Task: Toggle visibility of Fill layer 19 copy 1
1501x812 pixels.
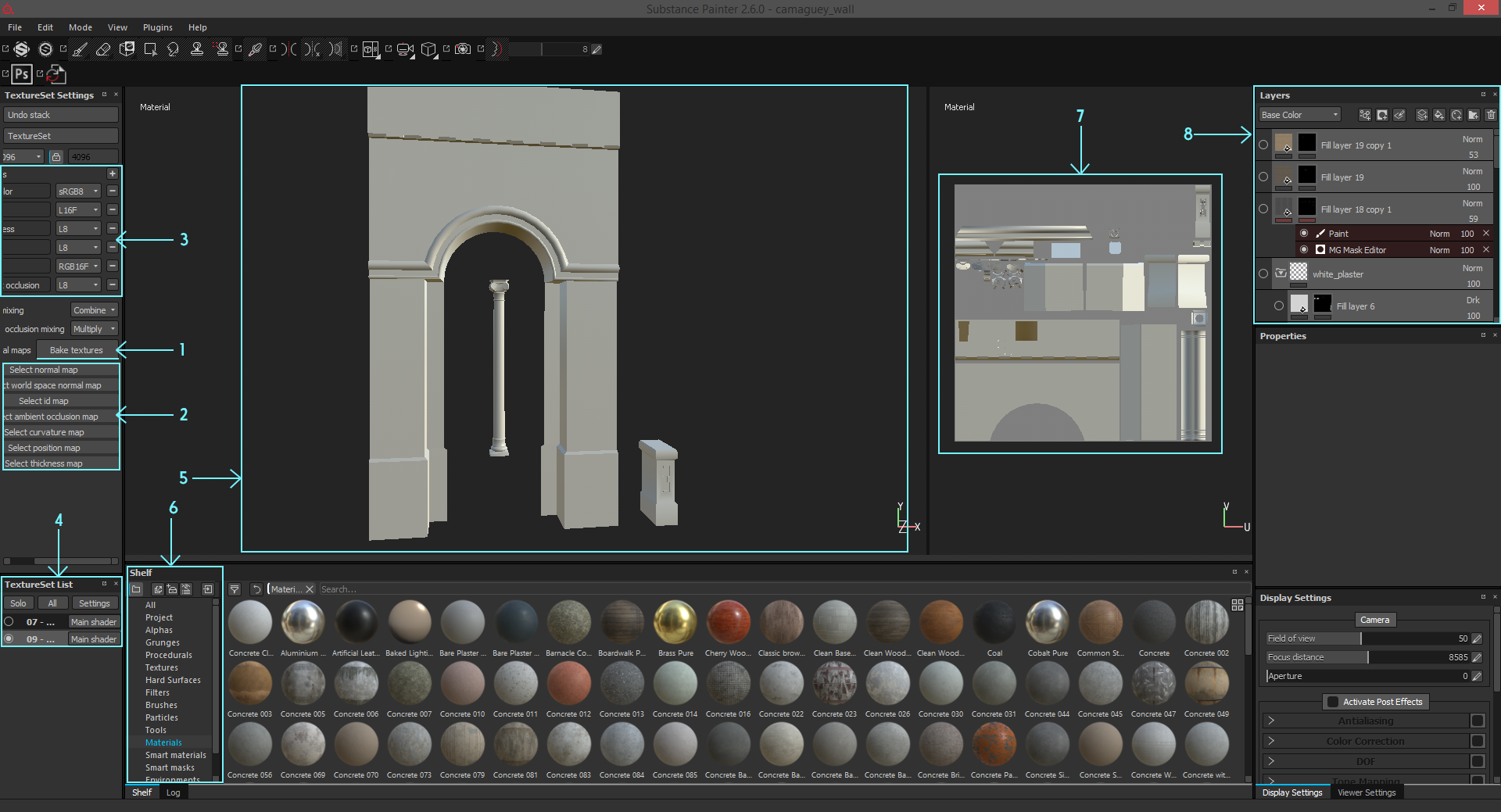Action: click(1263, 145)
